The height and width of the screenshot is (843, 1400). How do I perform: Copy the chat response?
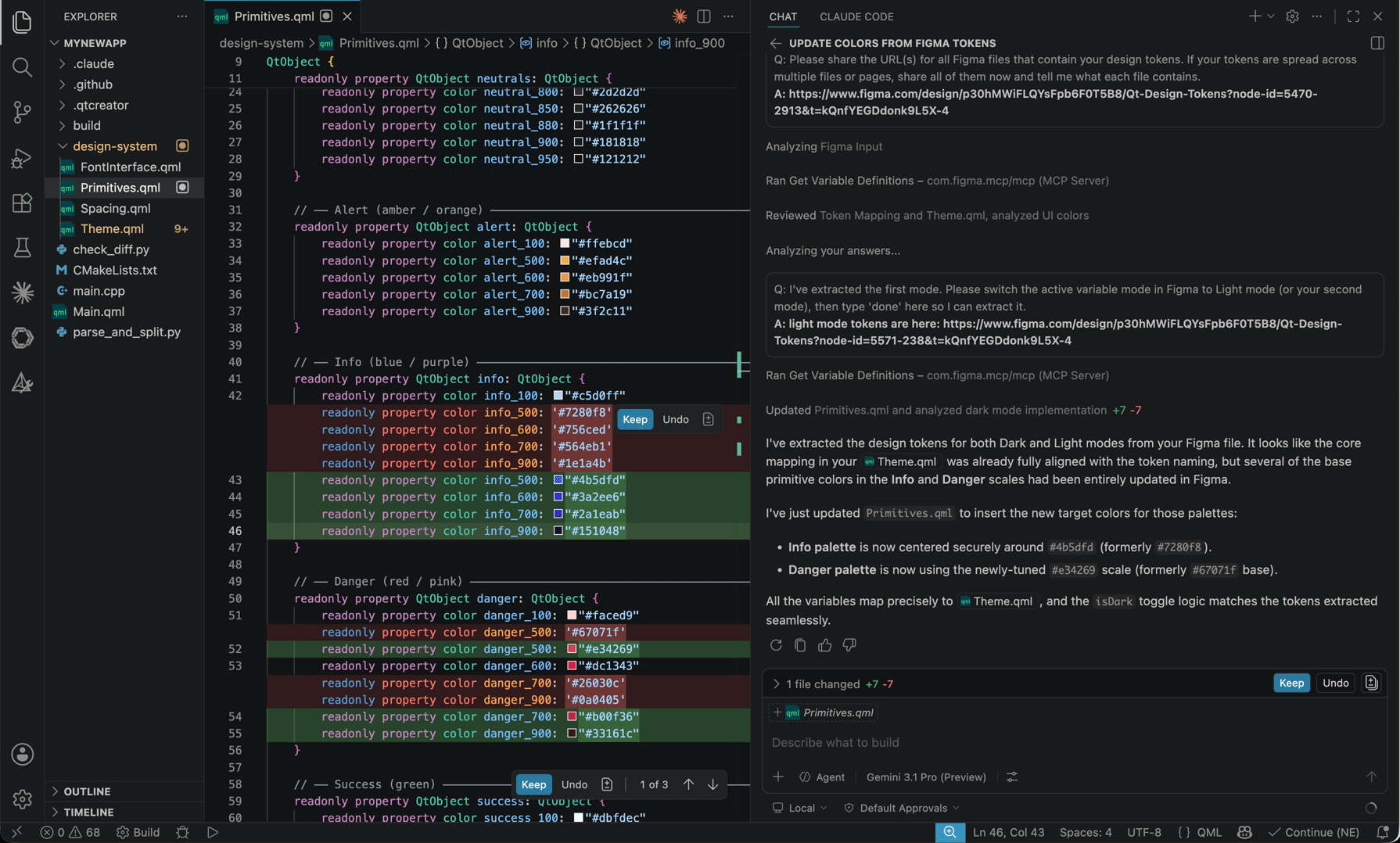click(800, 645)
